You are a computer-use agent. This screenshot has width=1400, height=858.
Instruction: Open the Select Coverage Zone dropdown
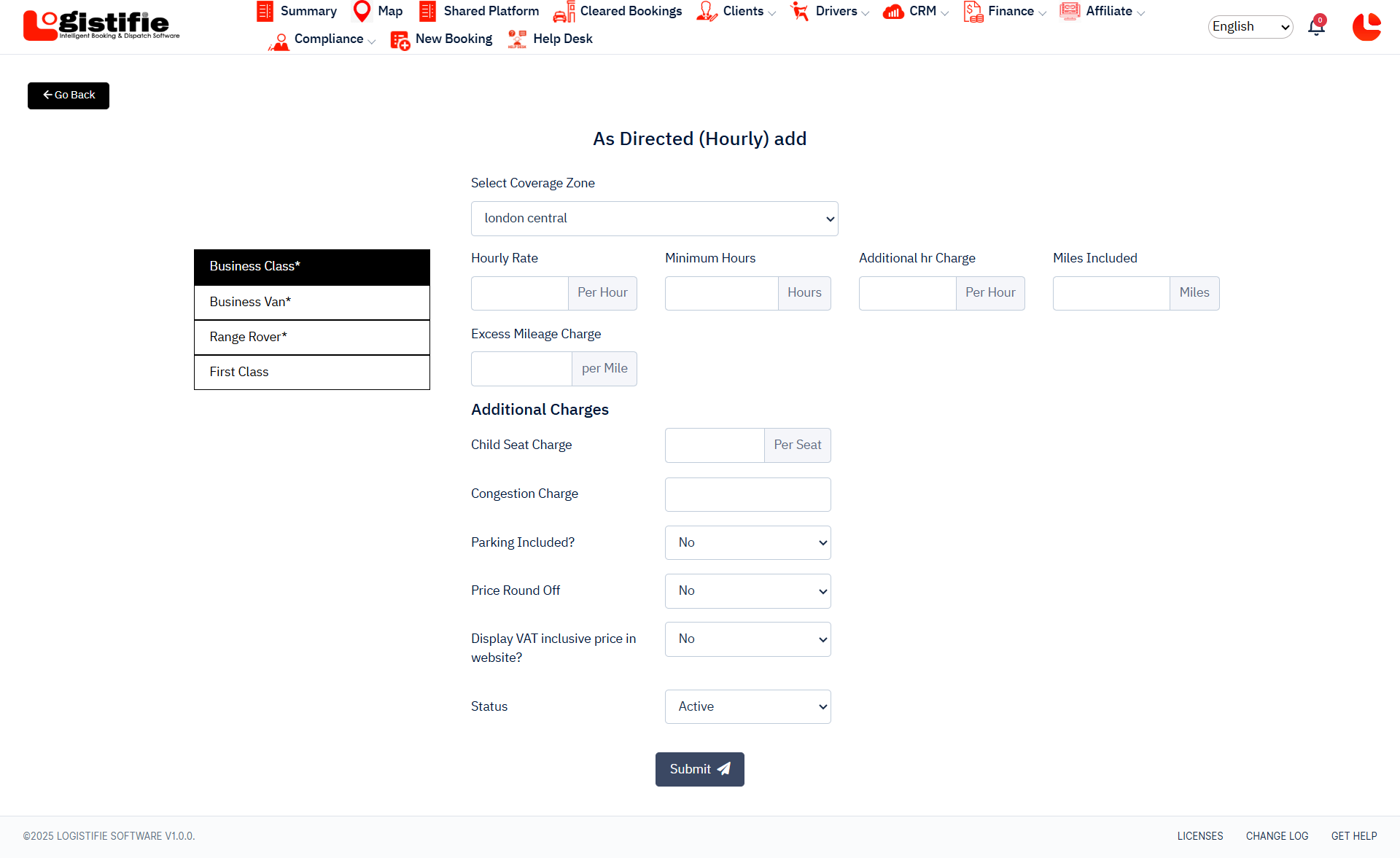pyautogui.click(x=654, y=219)
